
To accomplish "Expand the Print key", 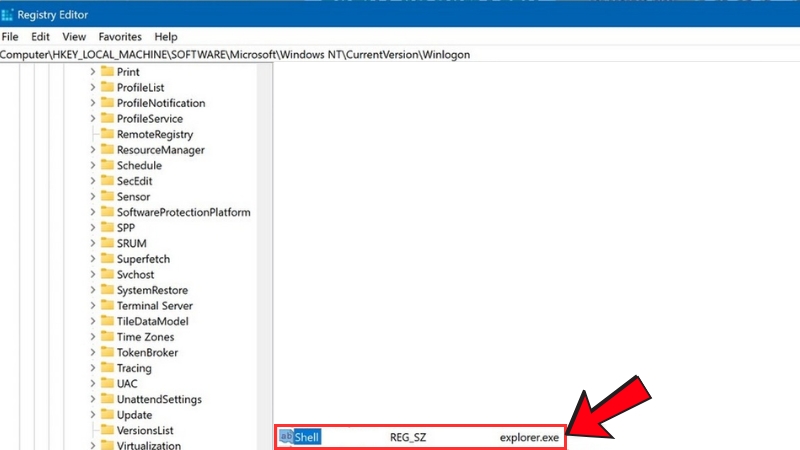I will pyautogui.click(x=92, y=72).
